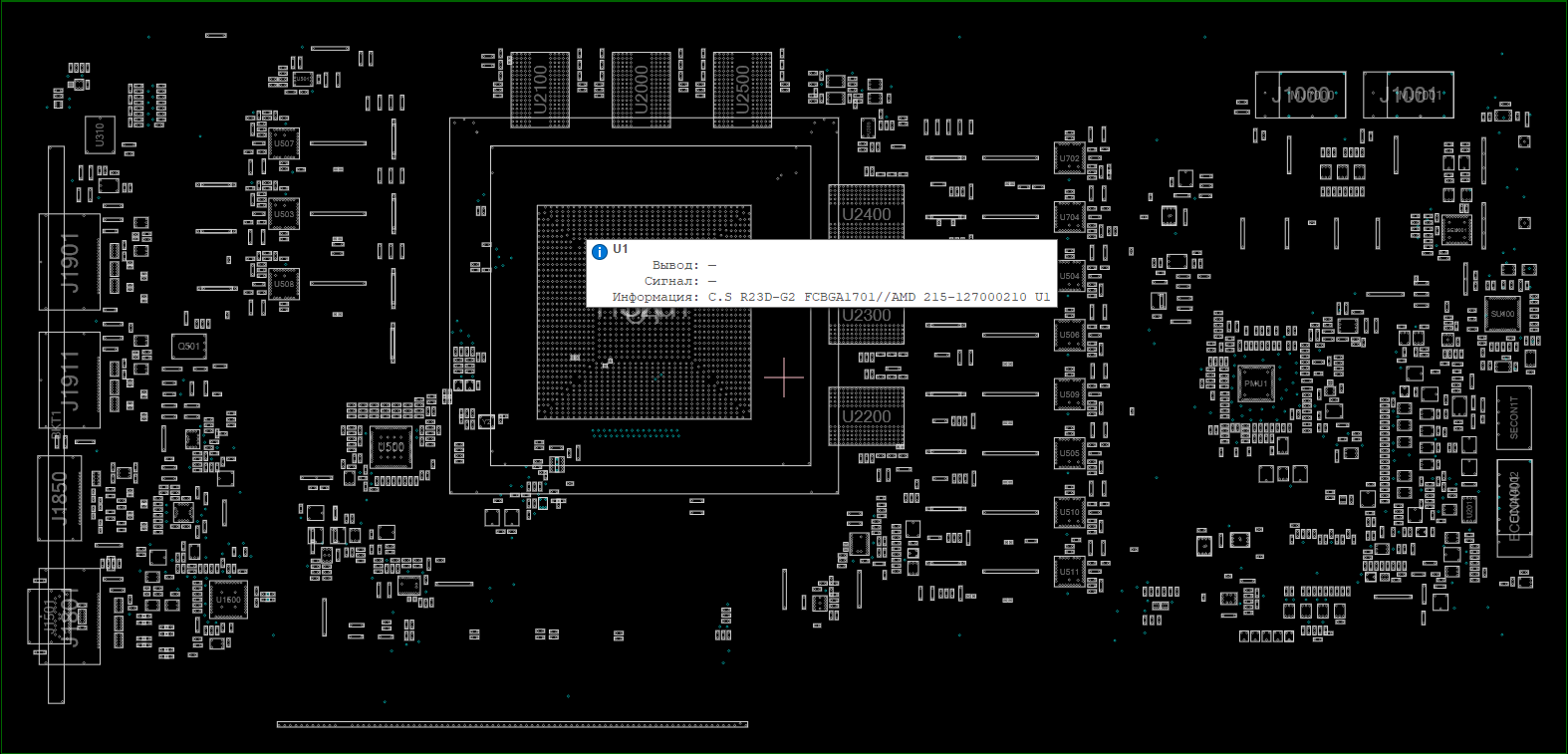Click the blue info icon in U1 tooltip
This screenshot has height=754, width=1568.
click(600, 252)
